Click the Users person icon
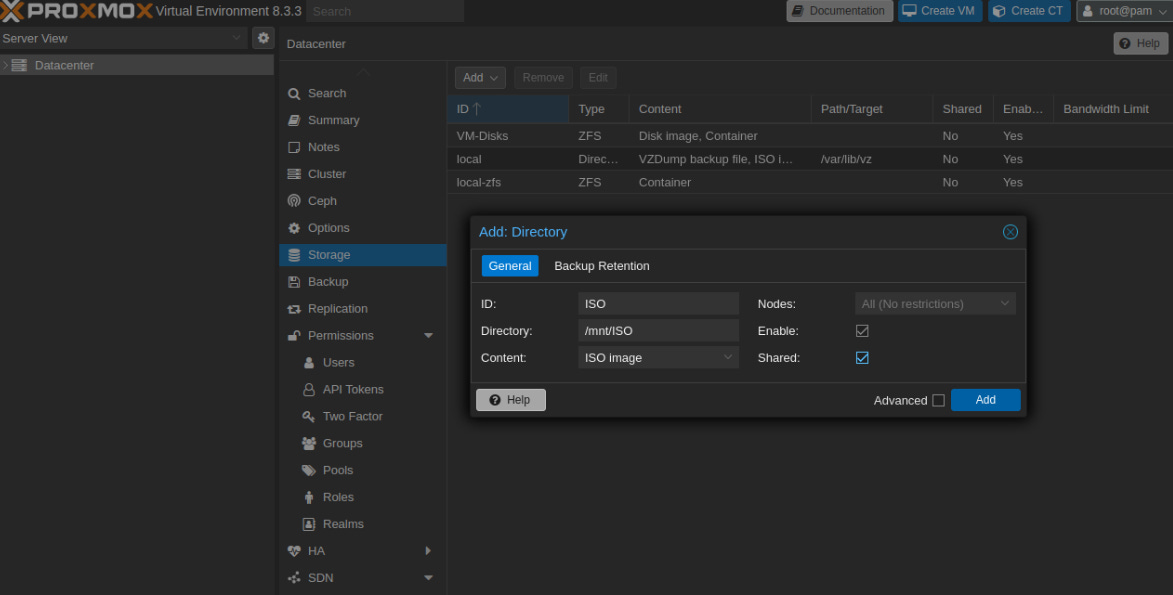 click(309, 362)
